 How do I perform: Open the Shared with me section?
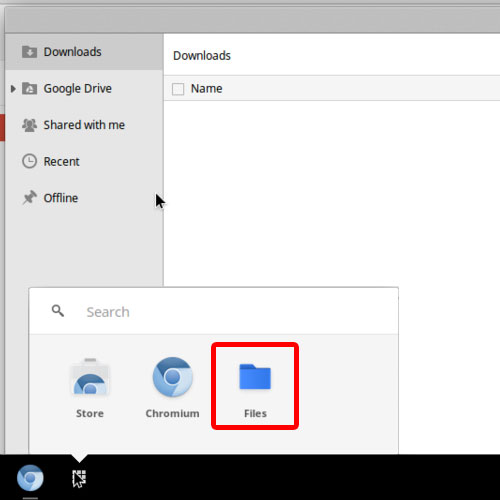[x=84, y=125]
